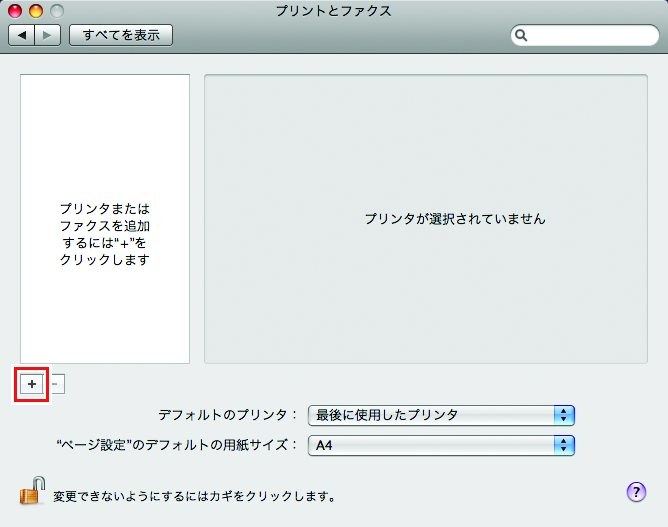Image resolution: width=668 pixels, height=527 pixels.
Task: Click the "−" remove printer button
Action: 57,384
